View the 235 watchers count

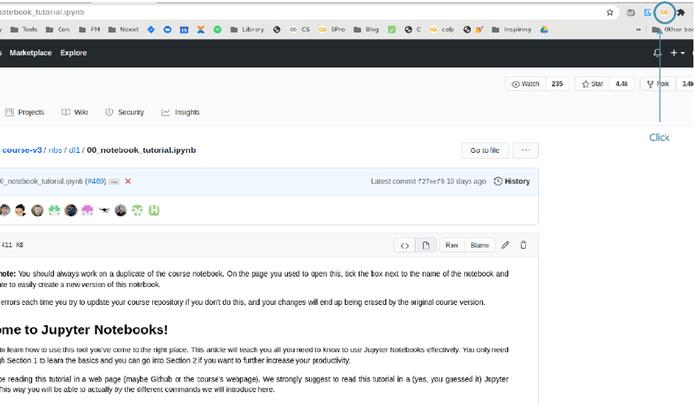pos(557,84)
